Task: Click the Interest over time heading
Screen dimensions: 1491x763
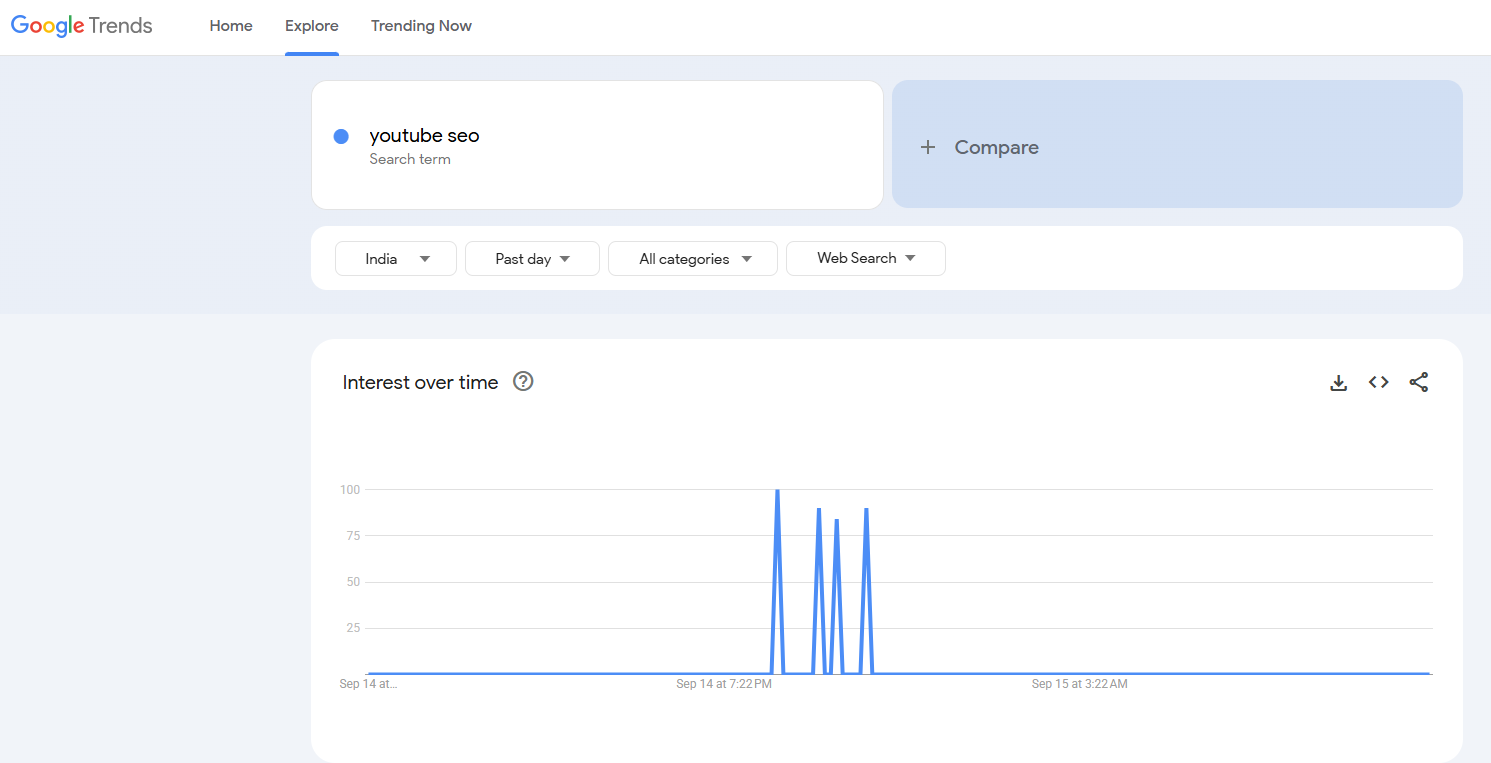Action: pos(420,382)
